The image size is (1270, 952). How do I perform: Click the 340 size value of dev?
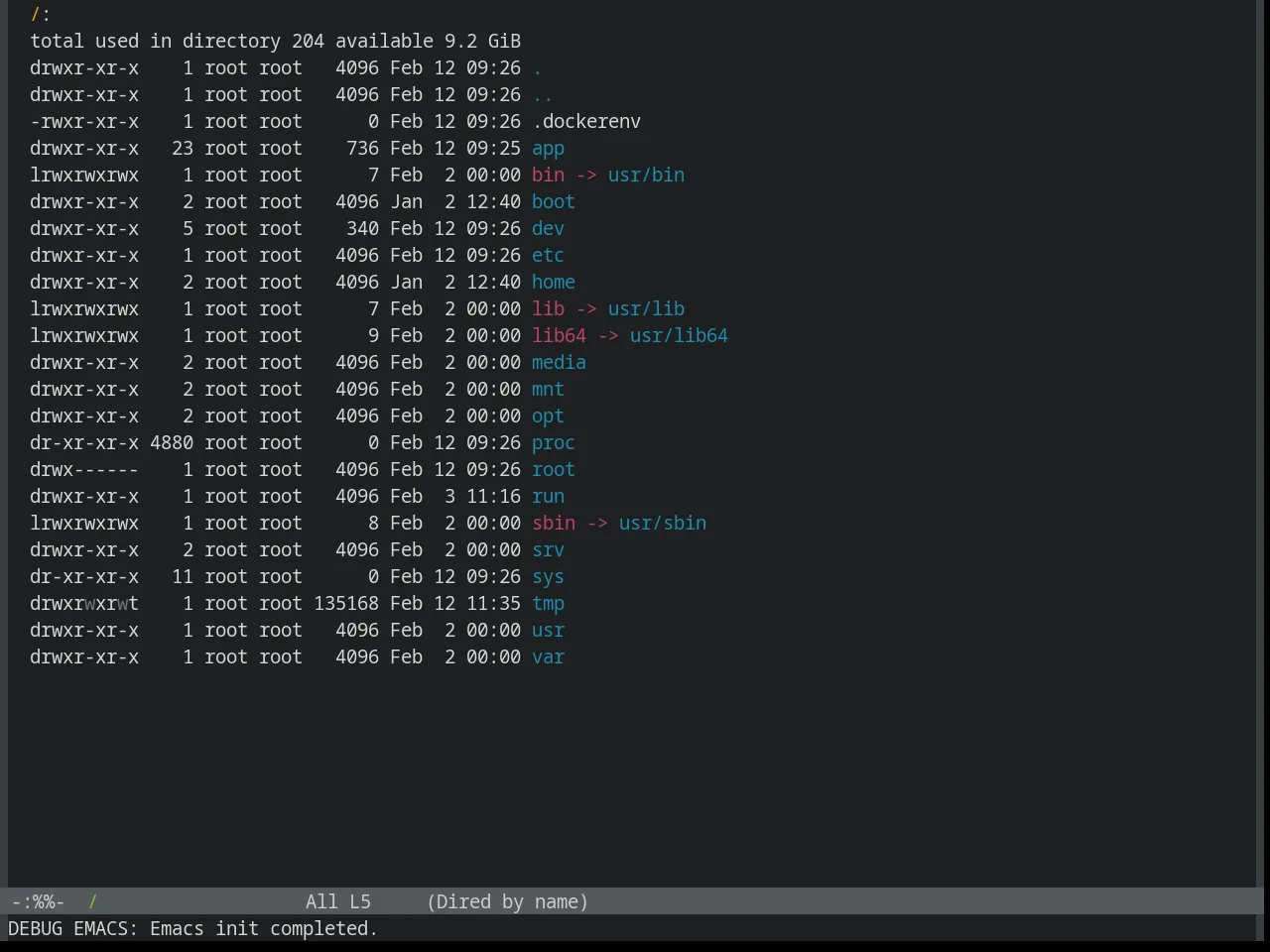[x=362, y=229]
